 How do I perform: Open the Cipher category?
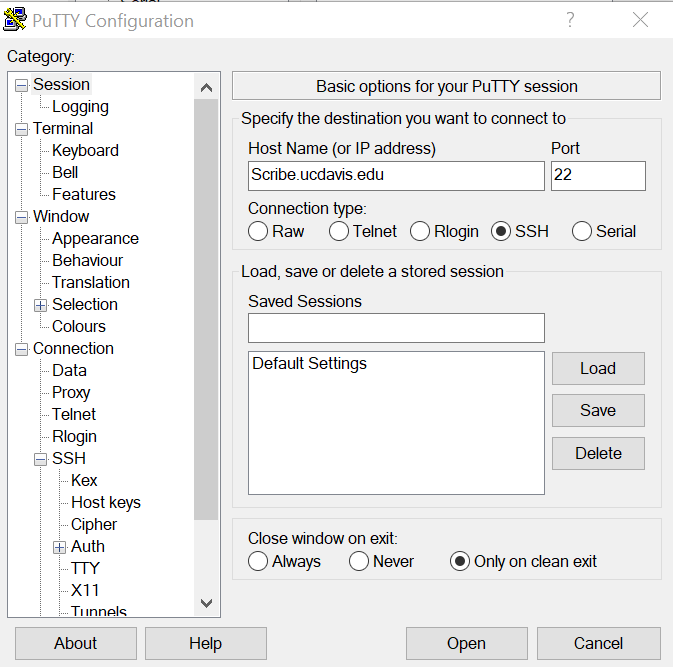tap(94, 525)
